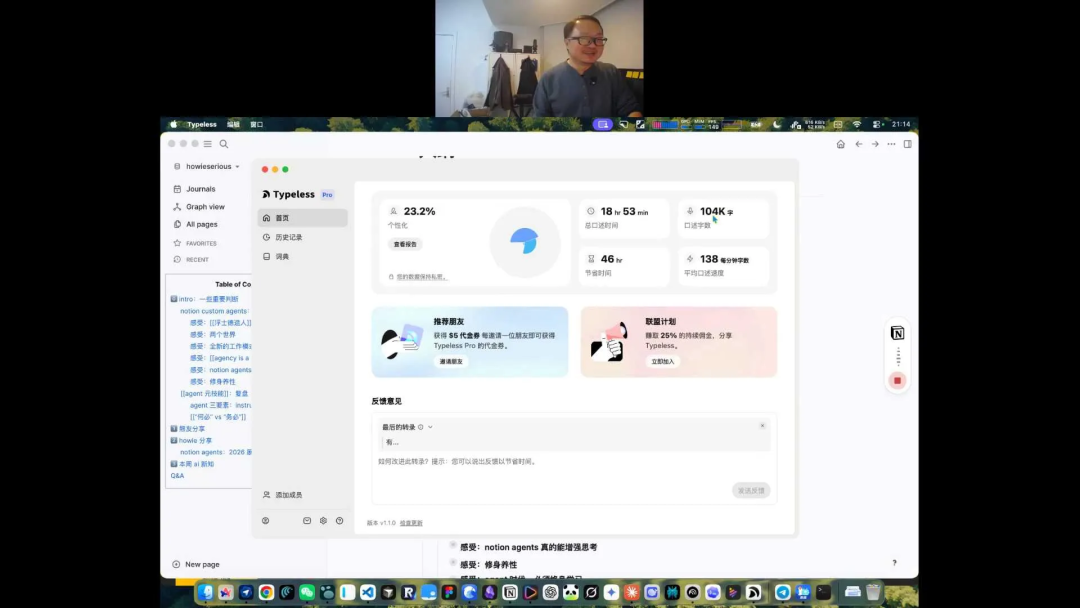Click the search icon in notes app toolbar
This screenshot has width=1080, height=608.
coord(224,144)
